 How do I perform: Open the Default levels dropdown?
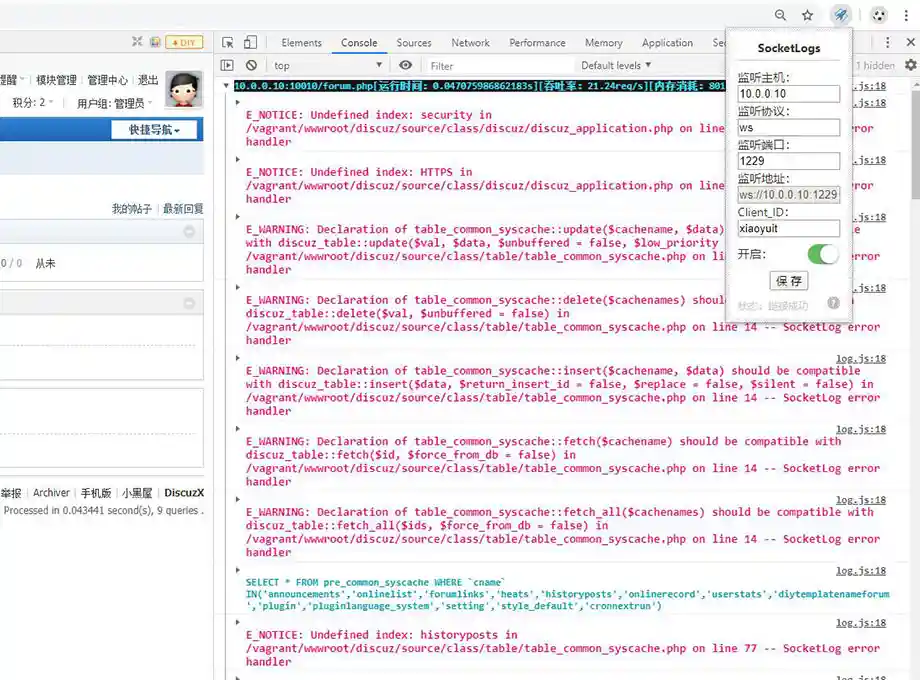pyautogui.click(x=616, y=66)
